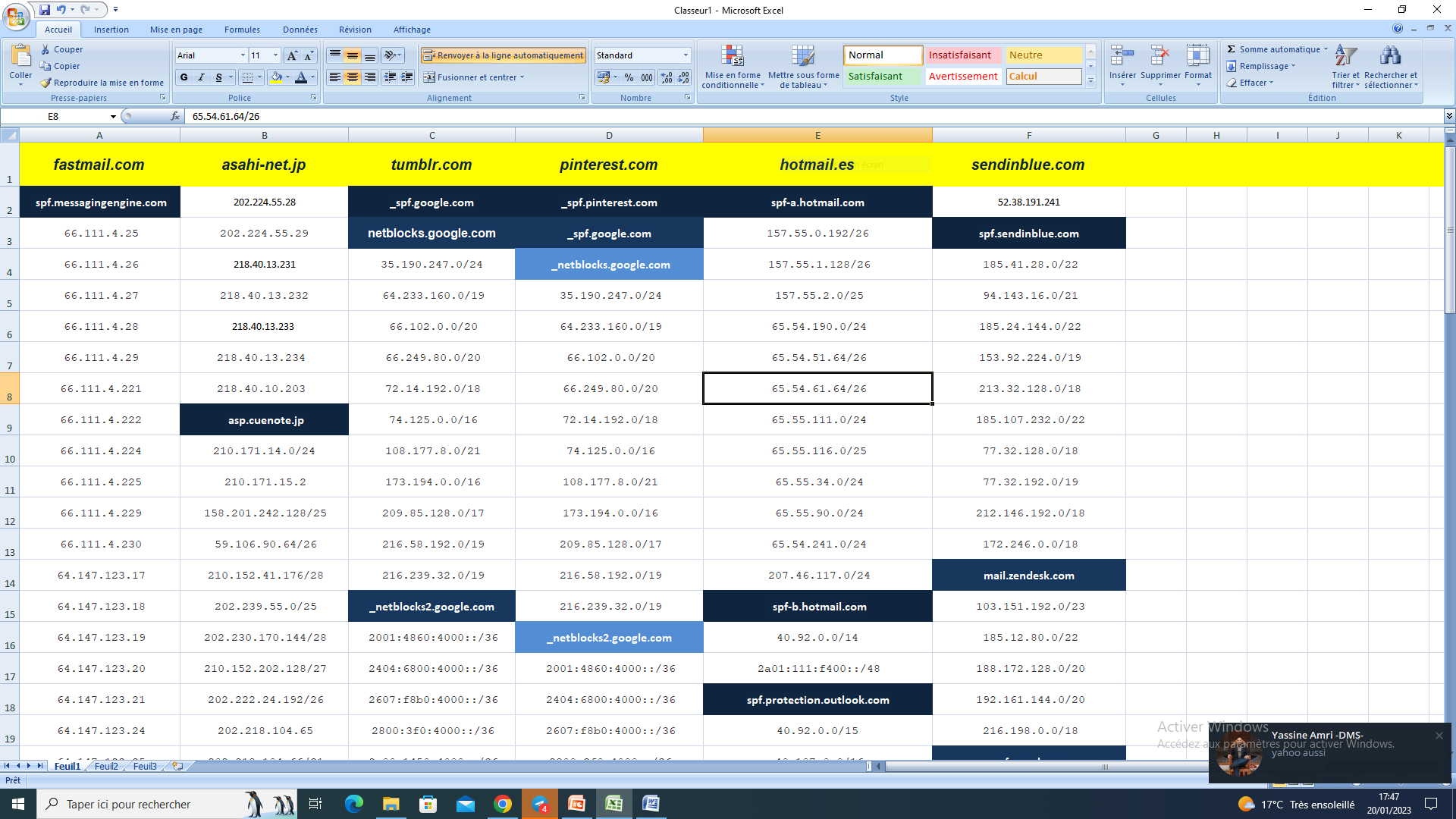Switch to the Mise en page tab
This screenshot has height=819, width=1456.
(176, 30)
